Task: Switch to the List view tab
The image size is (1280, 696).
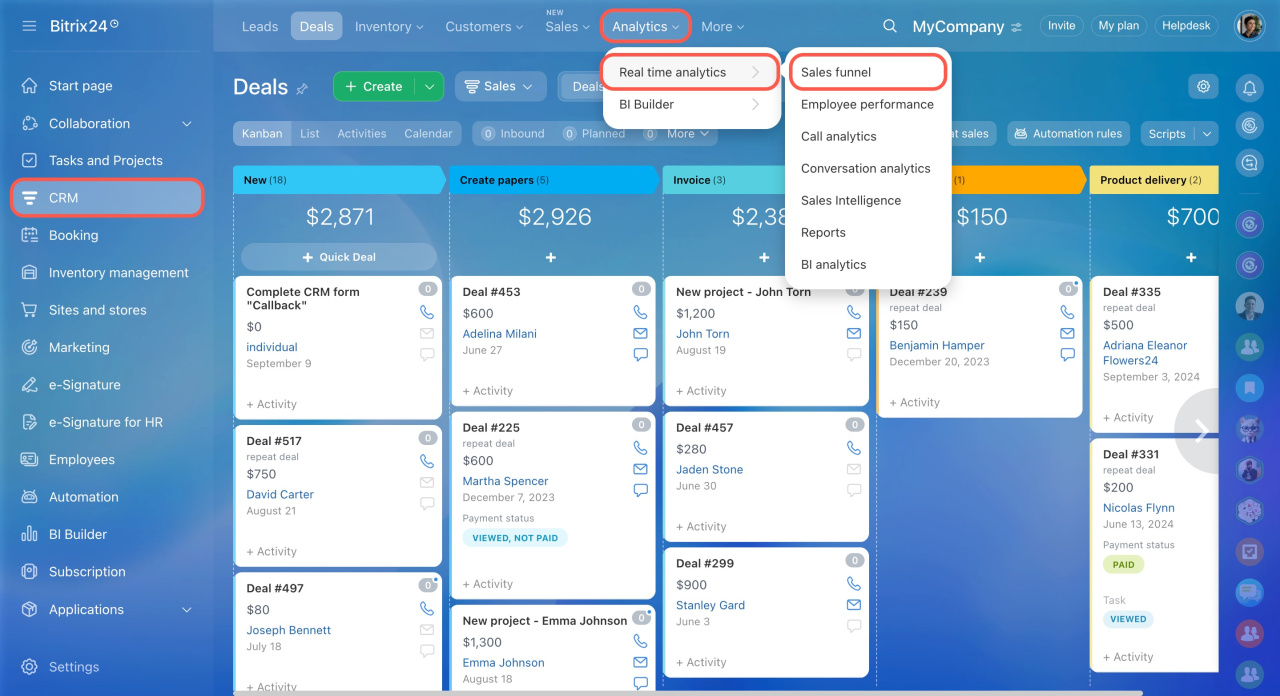Action: tap(310, 133)
